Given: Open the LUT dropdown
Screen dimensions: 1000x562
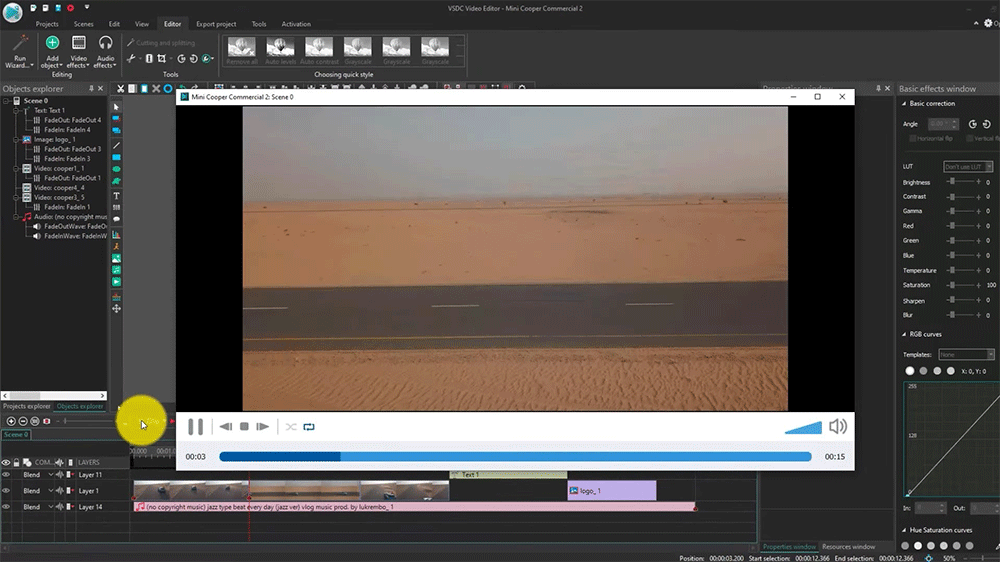Looking at the screenshot, I should (x=968, y=166).
